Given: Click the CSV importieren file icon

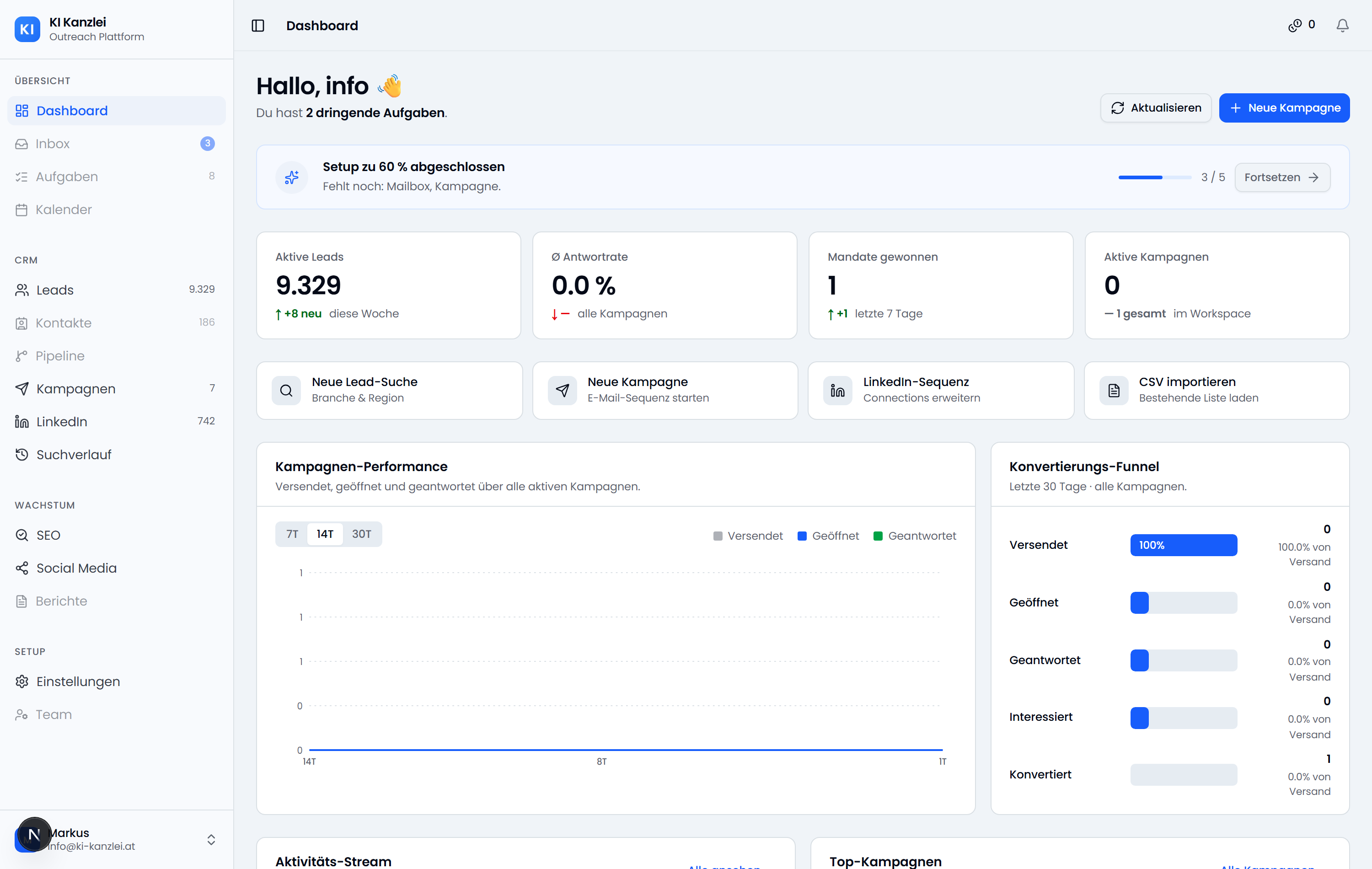Looking at the screenshot, I should click(1114, 390).
